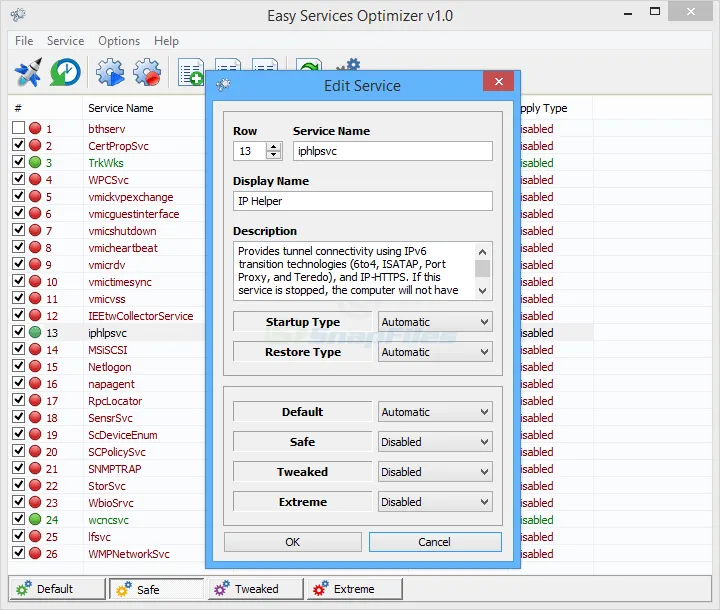Click the gear with blue play arrow icon
The height and width of the screenshot is (610, 720).
click(110, 72)
